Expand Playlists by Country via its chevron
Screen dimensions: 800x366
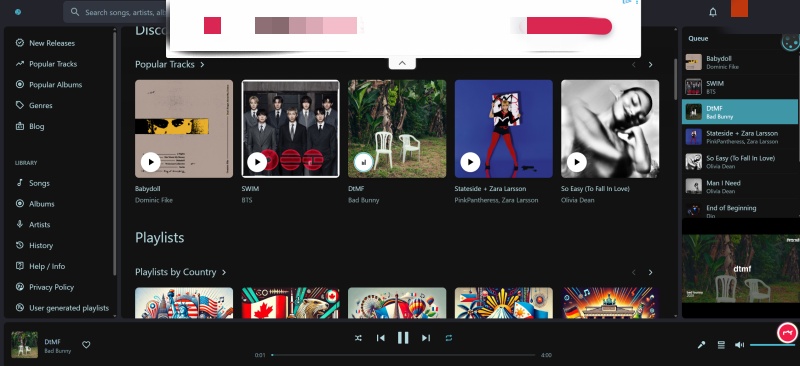pyautogui.click(x=223, y=273)
